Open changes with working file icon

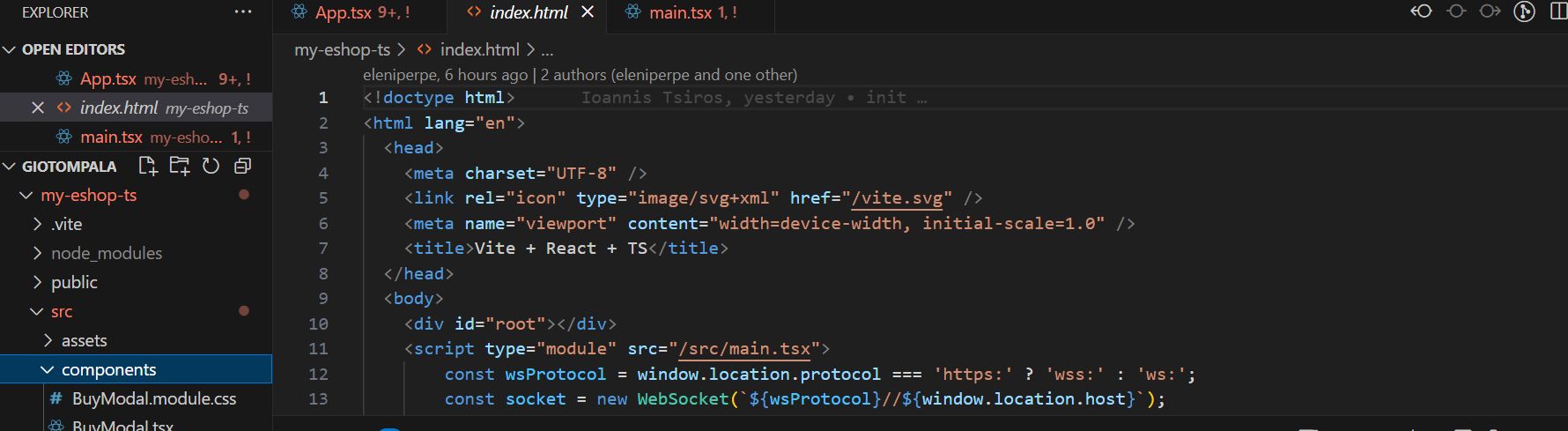point(1456,11)
